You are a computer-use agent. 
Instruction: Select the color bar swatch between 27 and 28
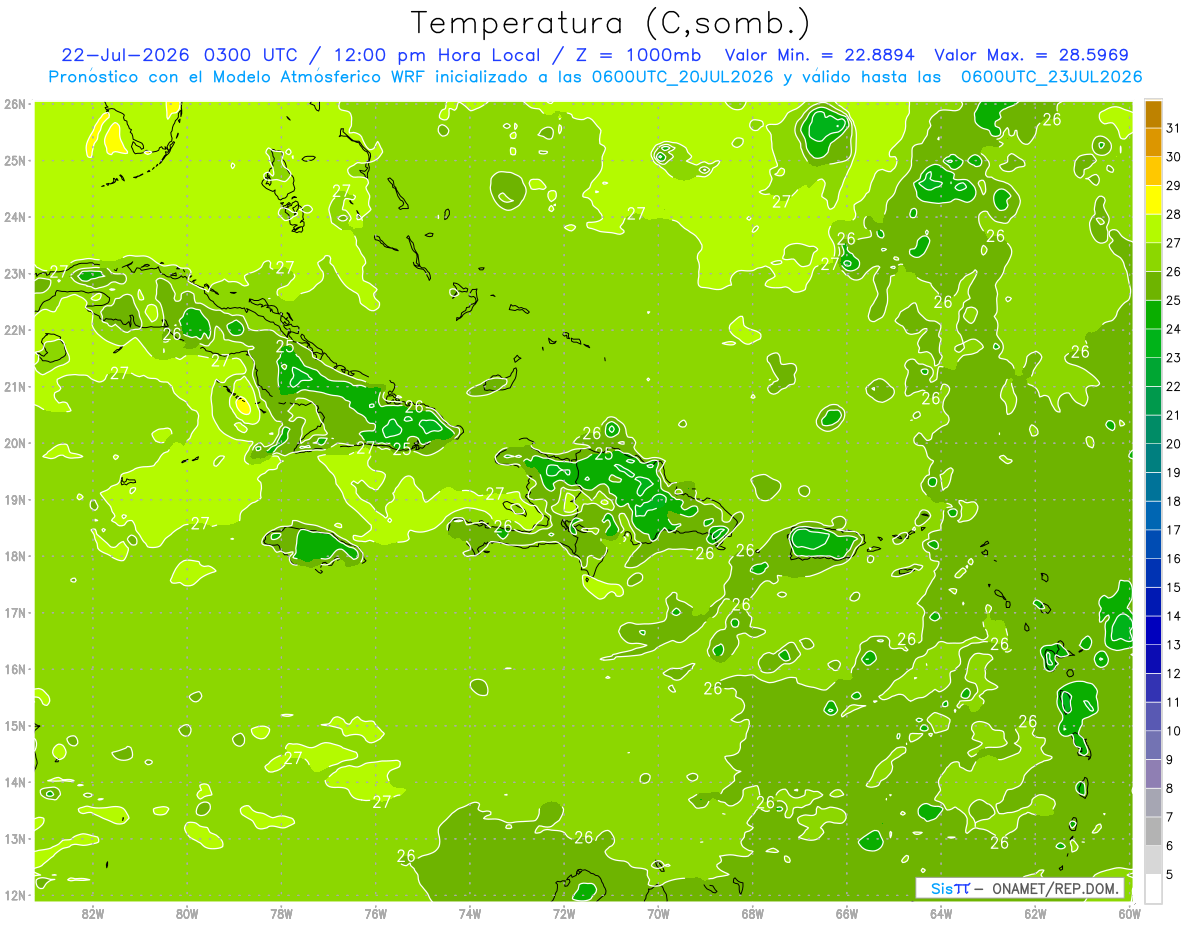pyautogui.click(x=1153, y=228)
